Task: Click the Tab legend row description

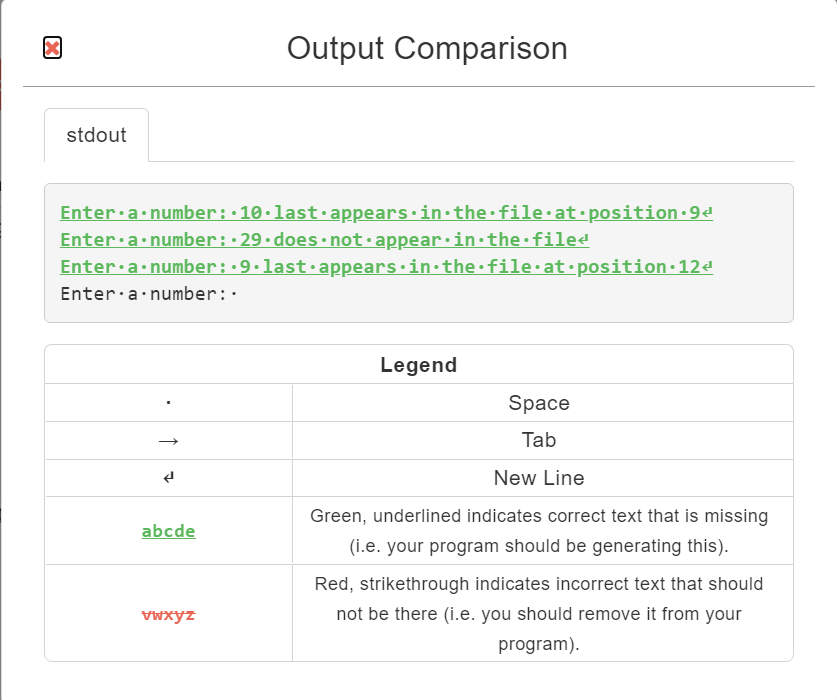Action: pos(540,440)
